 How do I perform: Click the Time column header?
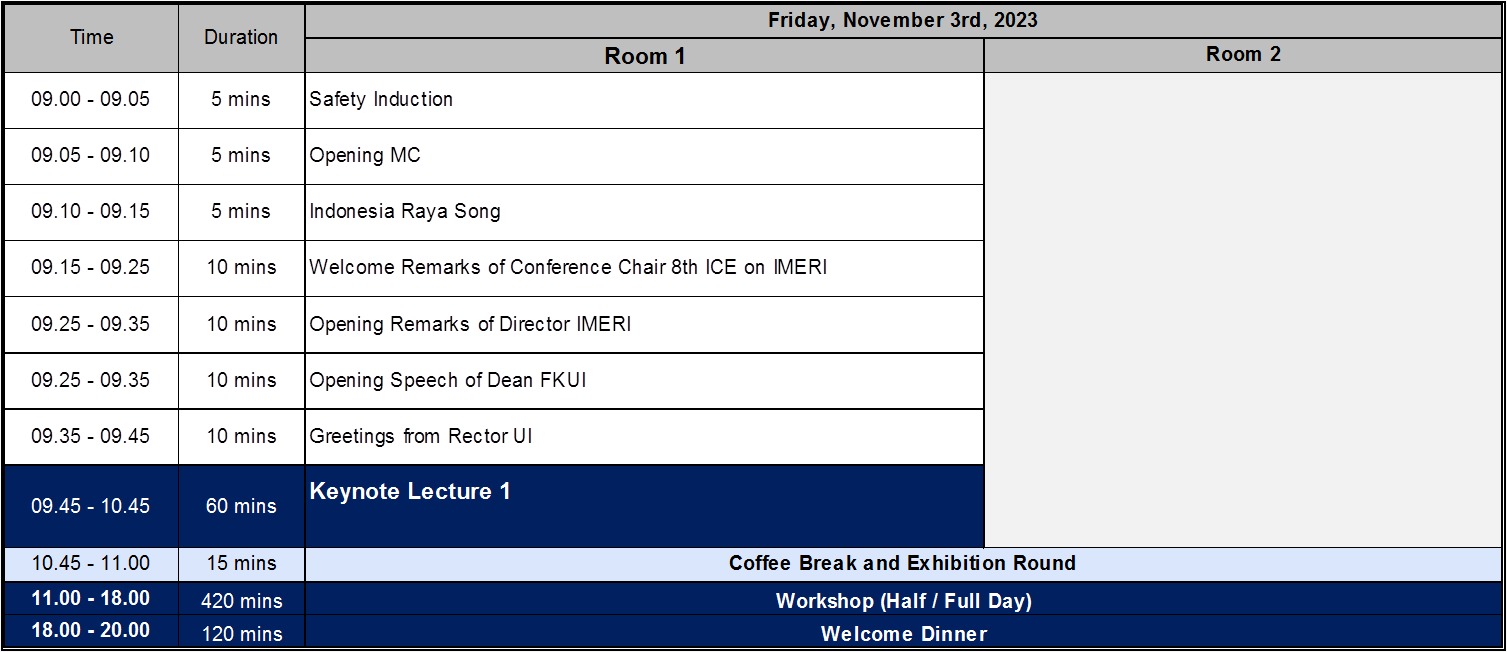pyautogui.click(x=91, y=38)
